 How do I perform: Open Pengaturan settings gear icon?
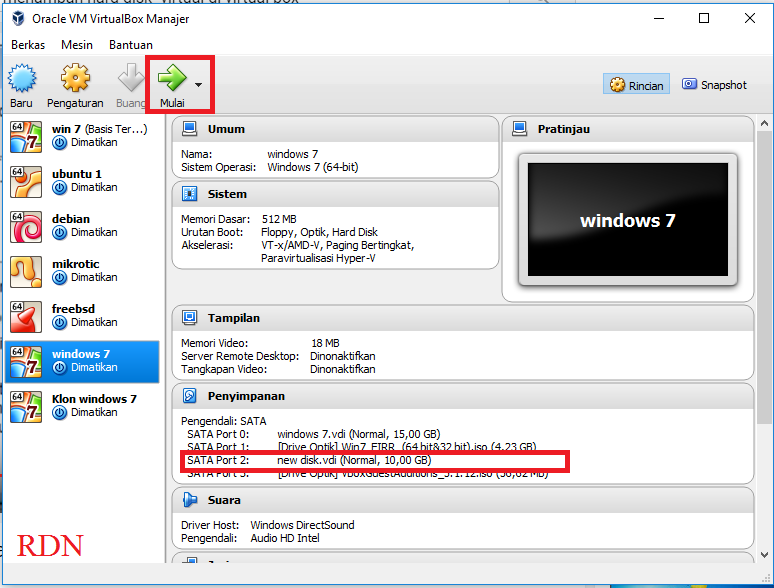76,78
